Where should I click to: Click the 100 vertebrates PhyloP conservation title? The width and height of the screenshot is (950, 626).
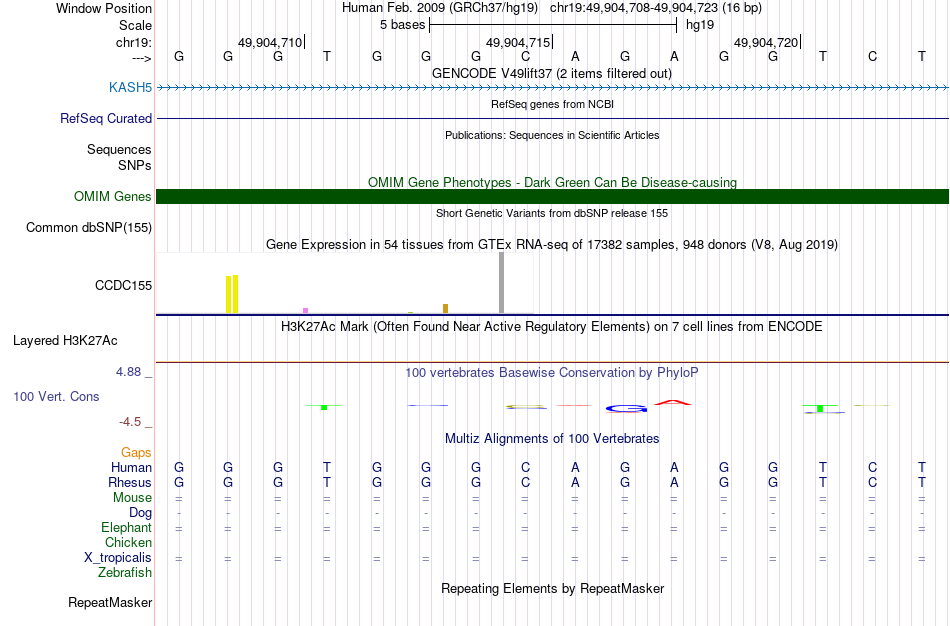coord(552,373)
